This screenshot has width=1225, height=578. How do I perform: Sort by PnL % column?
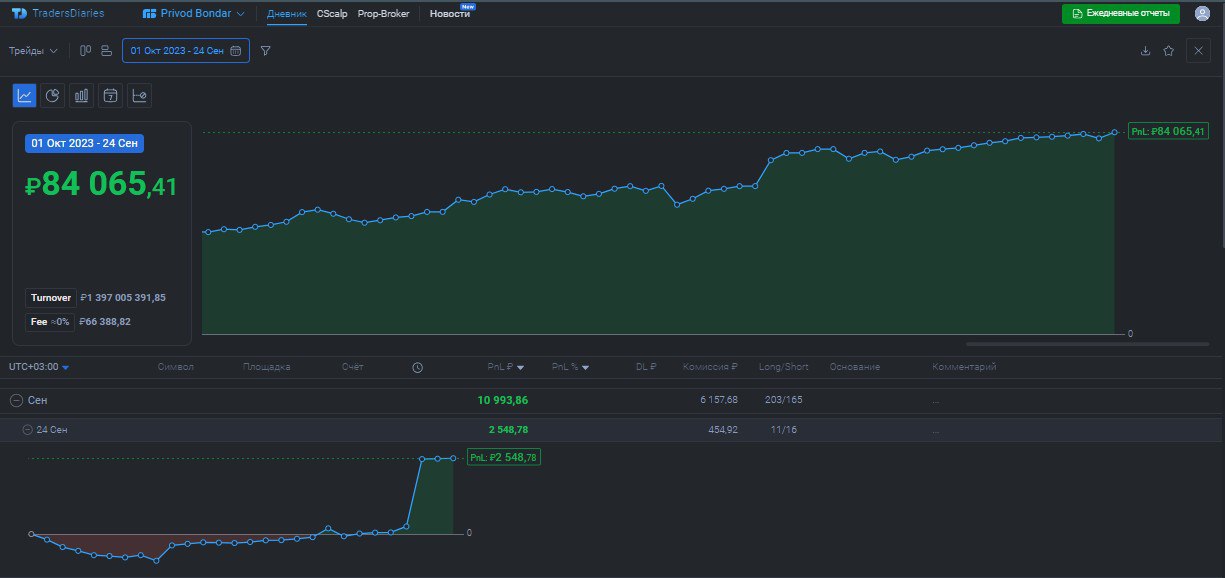coord(570,367)
